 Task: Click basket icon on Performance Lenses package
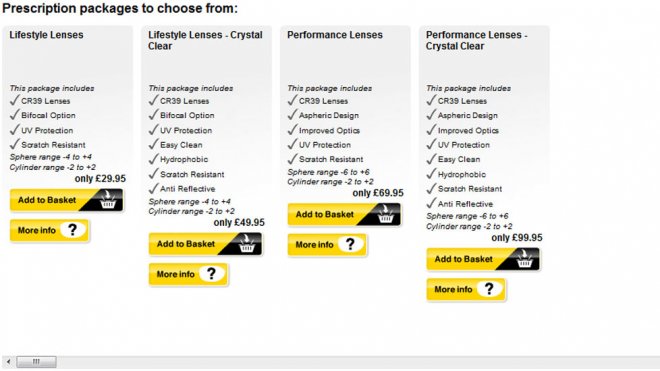(386, 215)
